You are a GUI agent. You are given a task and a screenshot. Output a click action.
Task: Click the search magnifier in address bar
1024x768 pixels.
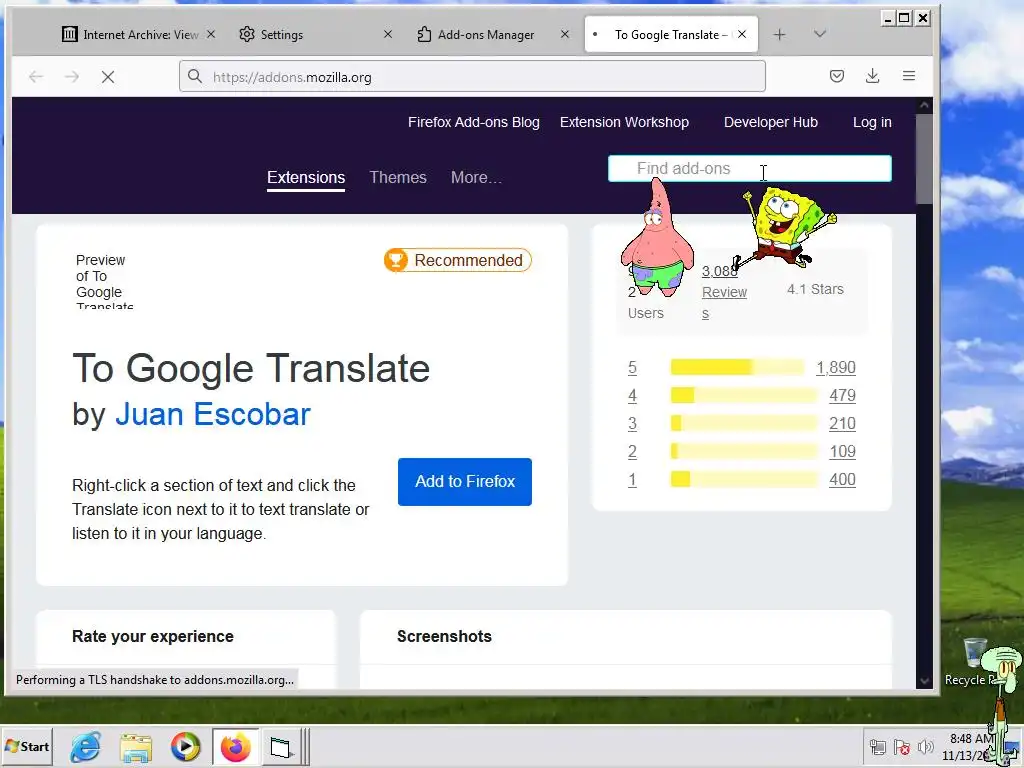pyautogui.click(x=195, y=76)
